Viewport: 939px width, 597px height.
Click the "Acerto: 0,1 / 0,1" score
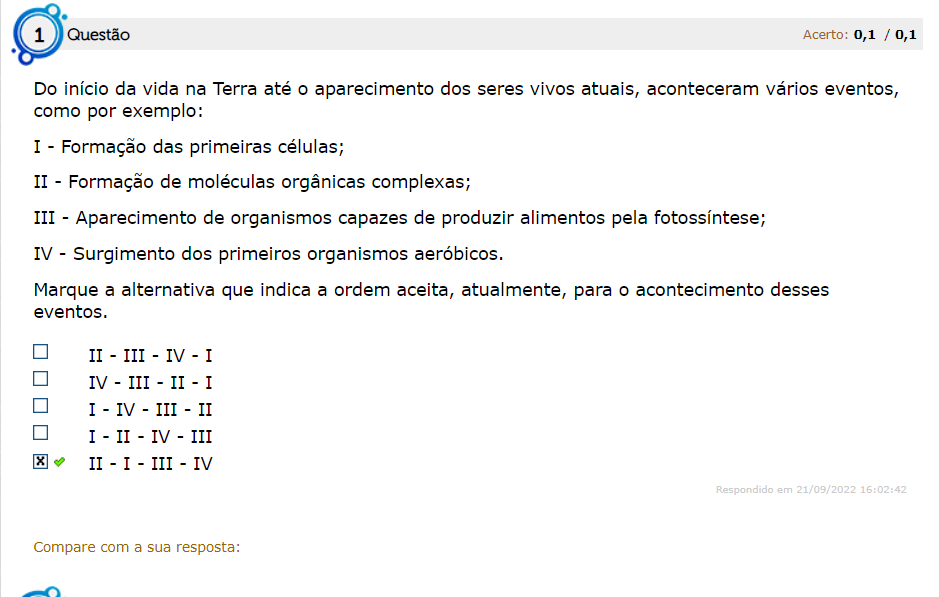[x=859, y=35]
